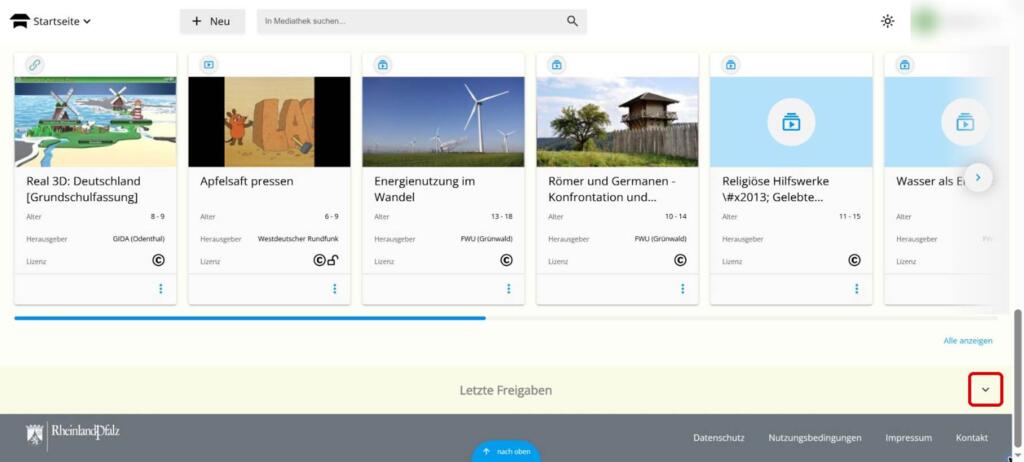Open more options on Energienutzung card

pos(509,289)
